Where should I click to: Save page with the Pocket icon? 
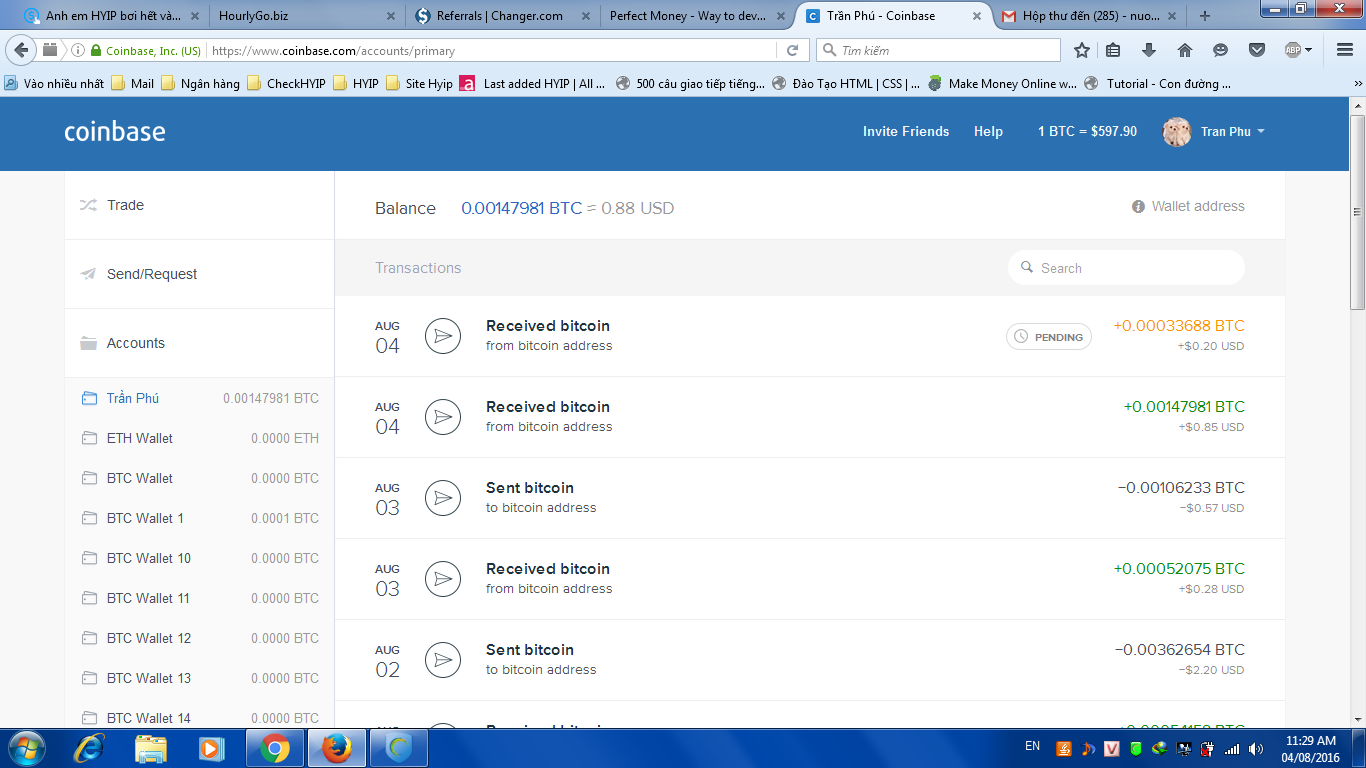tap(1257, 50)
